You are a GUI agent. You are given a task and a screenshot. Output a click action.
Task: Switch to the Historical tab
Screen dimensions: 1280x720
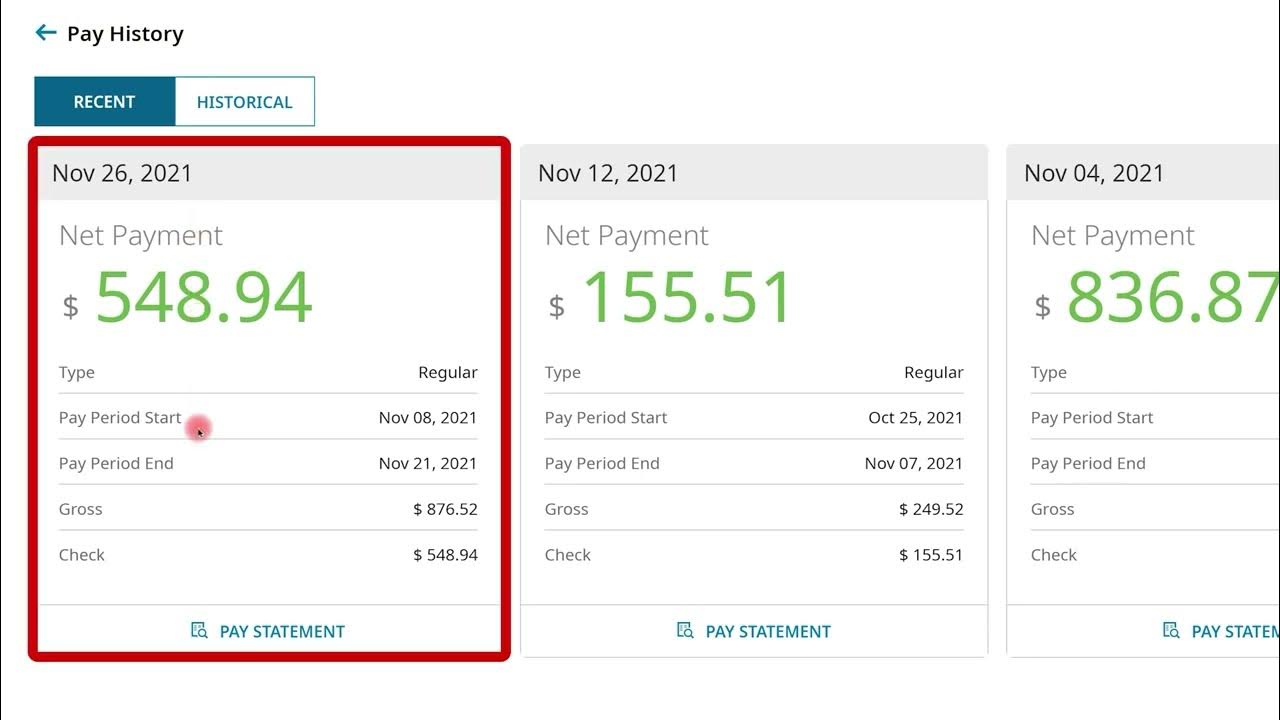point(244,102)
